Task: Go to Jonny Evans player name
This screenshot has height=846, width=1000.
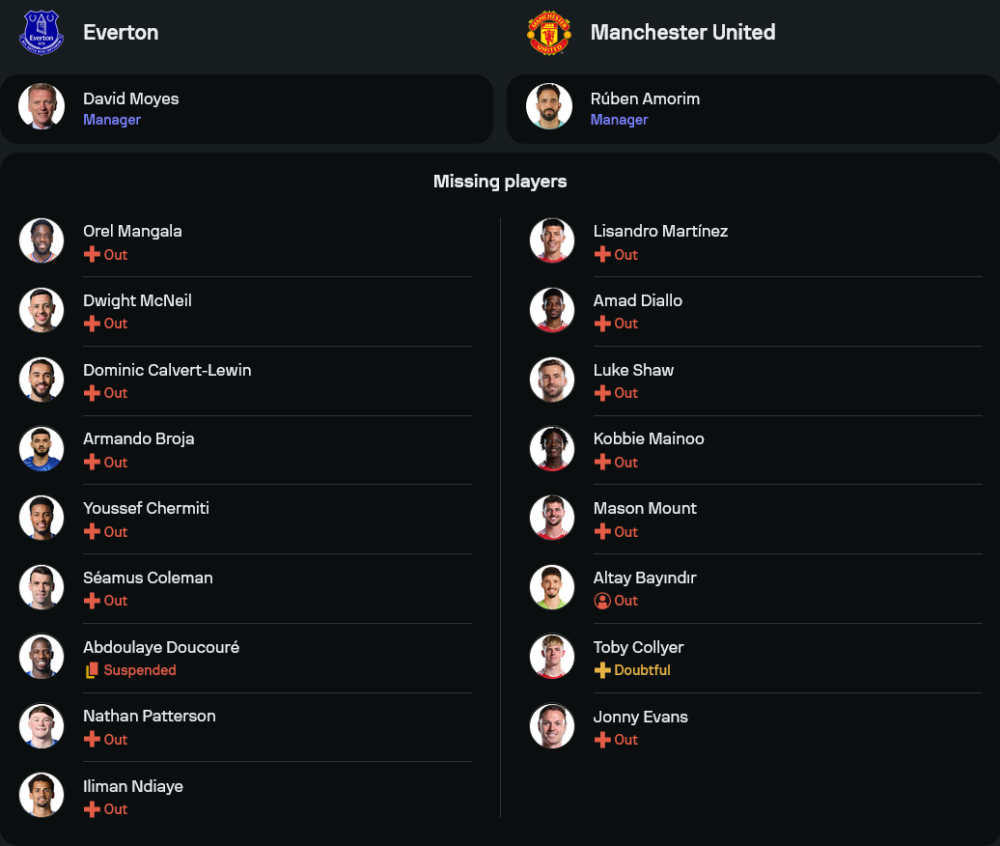Action: (x=640, y=717)
